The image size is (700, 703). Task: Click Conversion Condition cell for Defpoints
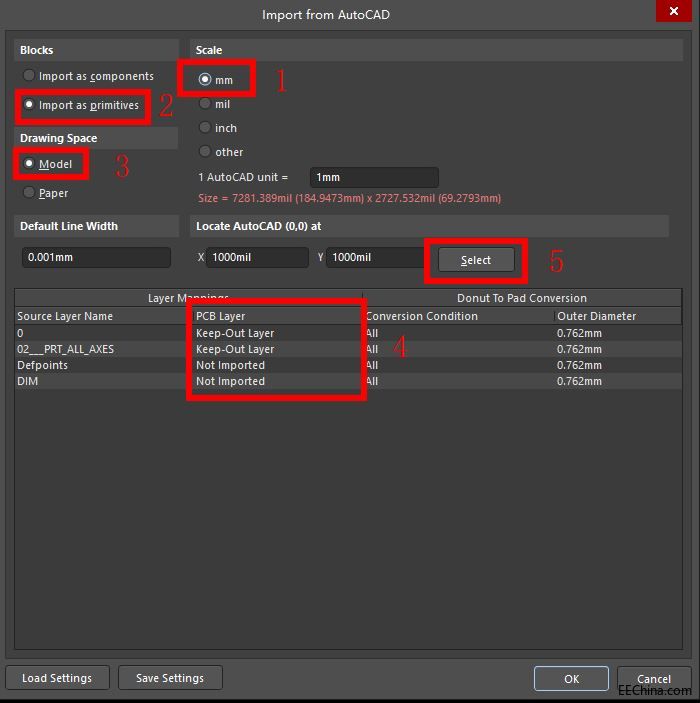(458, 365)
